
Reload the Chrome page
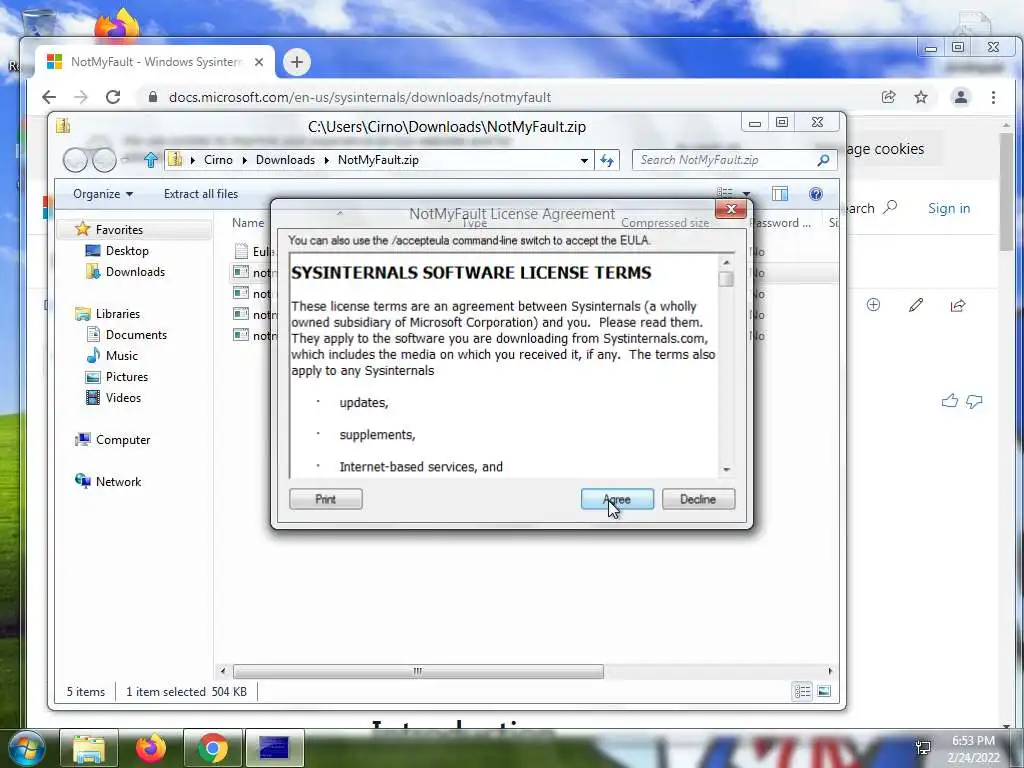pos(113,97)
